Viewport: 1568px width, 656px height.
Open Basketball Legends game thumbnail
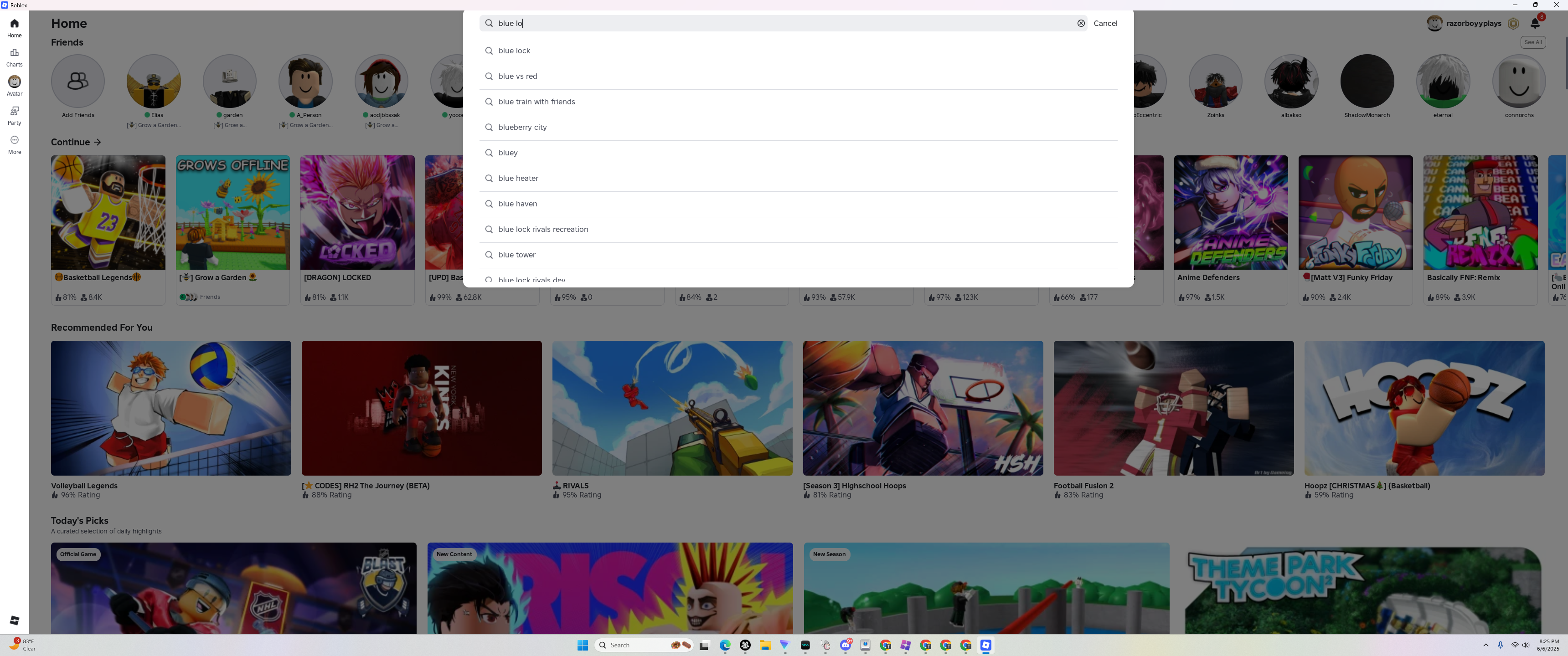[x=108, y=212]
